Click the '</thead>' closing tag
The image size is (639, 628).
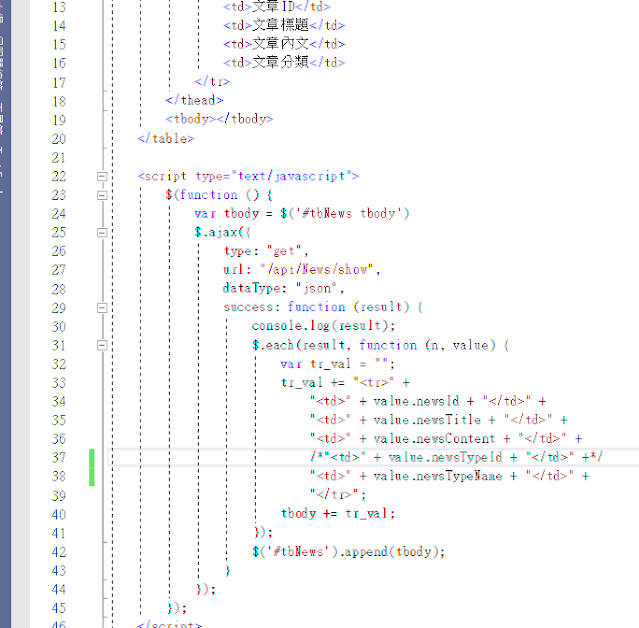[x=194, y=100]
